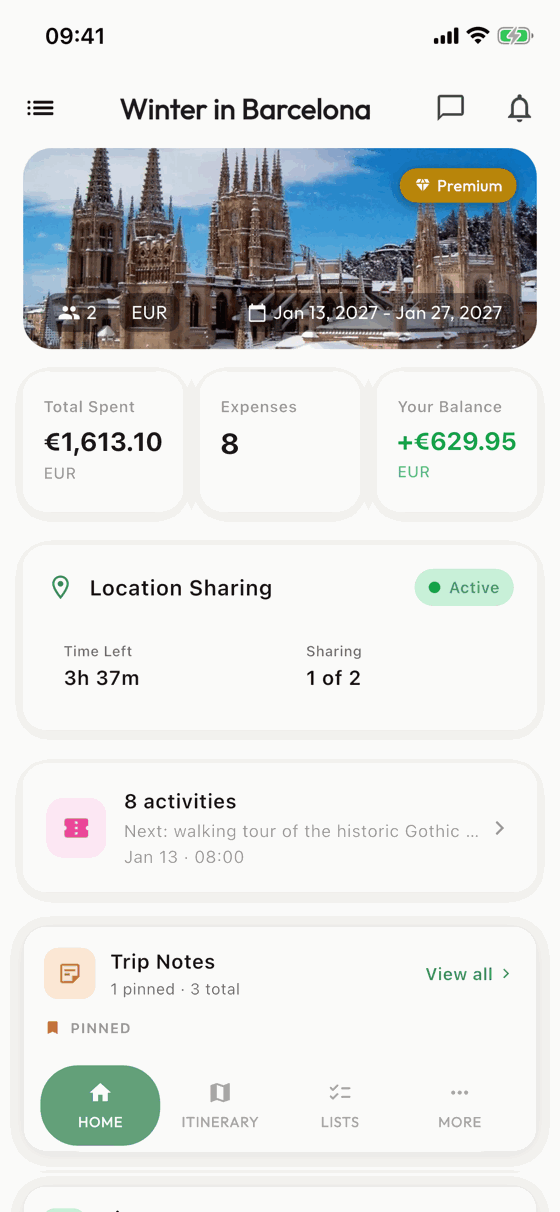Tap the members people icon on banner
The height and width of the screenshot is (1212, 560).
click(x=69, y=313)
